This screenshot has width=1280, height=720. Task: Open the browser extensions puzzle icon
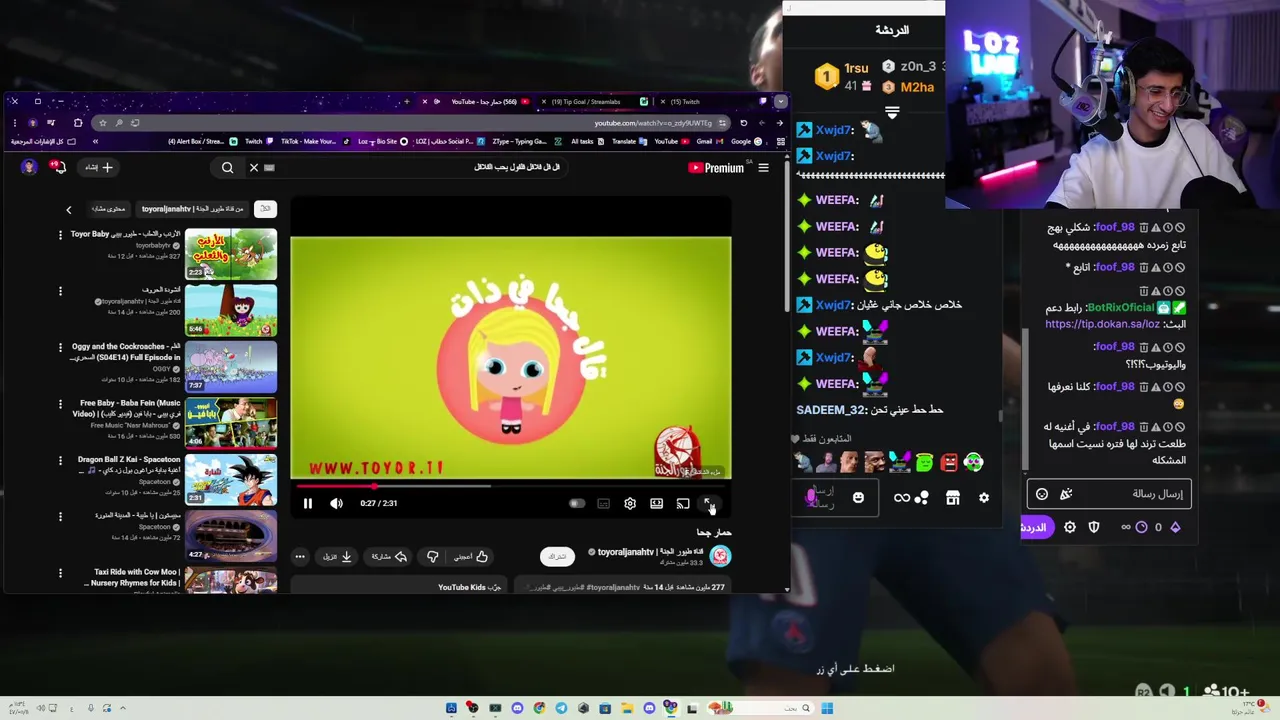[x=78, y=123]
